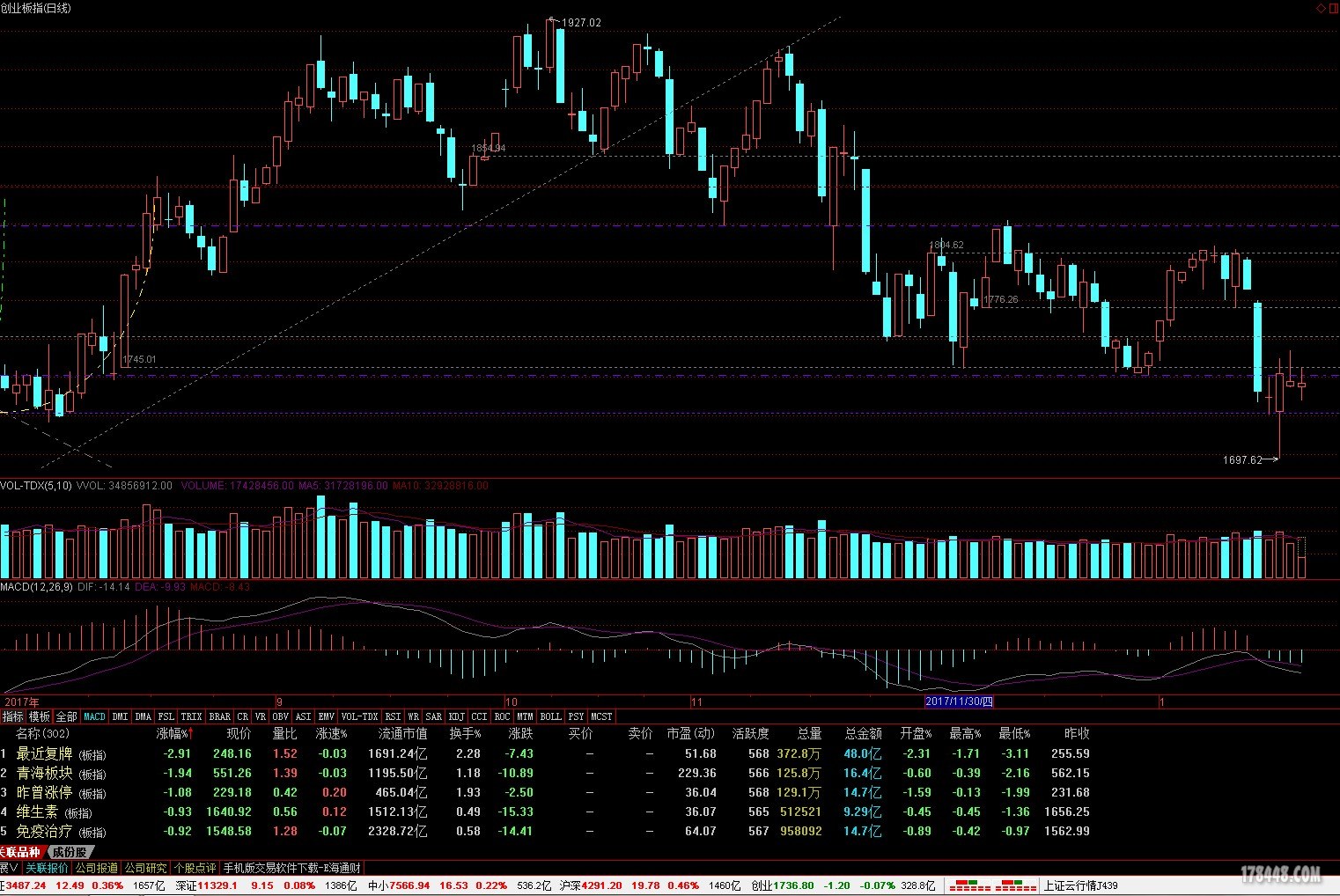Open the TRIX indicator tab
The width and height of the screenshot is (1340, 896).
point(191,716)
